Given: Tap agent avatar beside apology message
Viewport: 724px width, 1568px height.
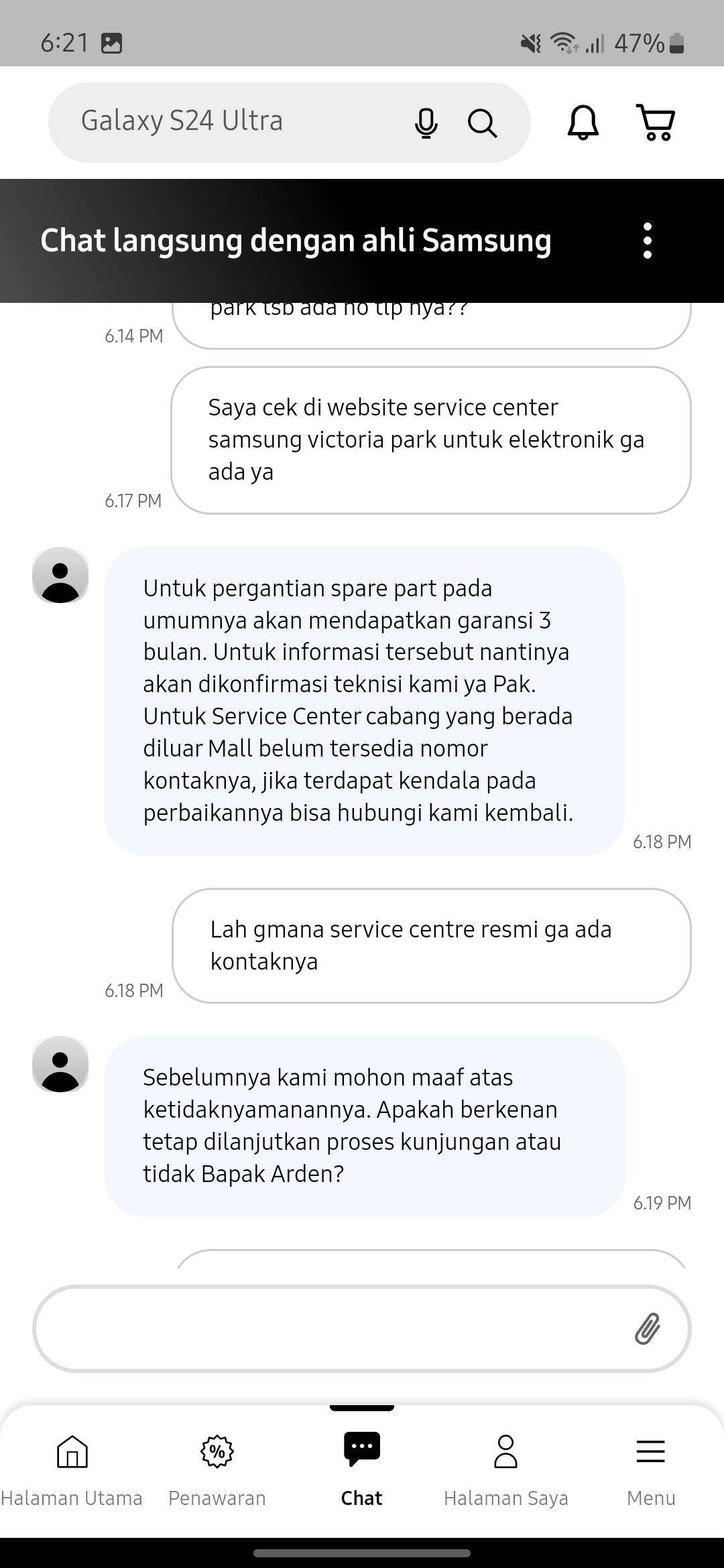Looking at the screenshot, I should [x=60, y=1064].
